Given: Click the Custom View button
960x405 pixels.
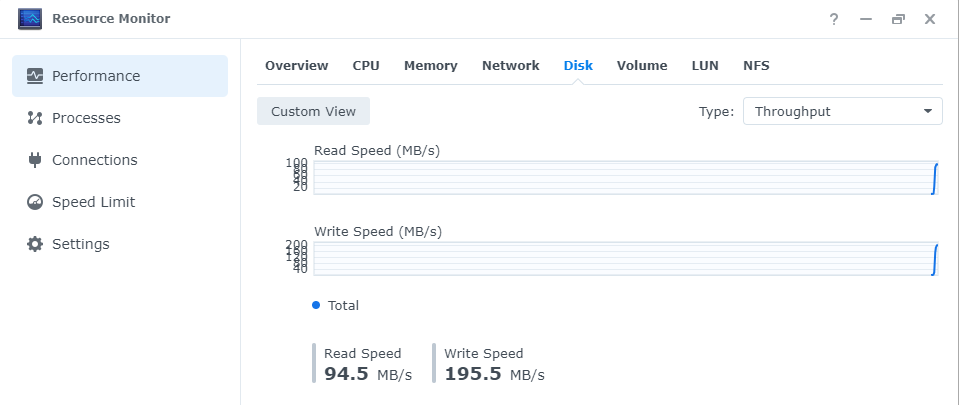Looking at the screenshot, I should (x=313, y=111).
